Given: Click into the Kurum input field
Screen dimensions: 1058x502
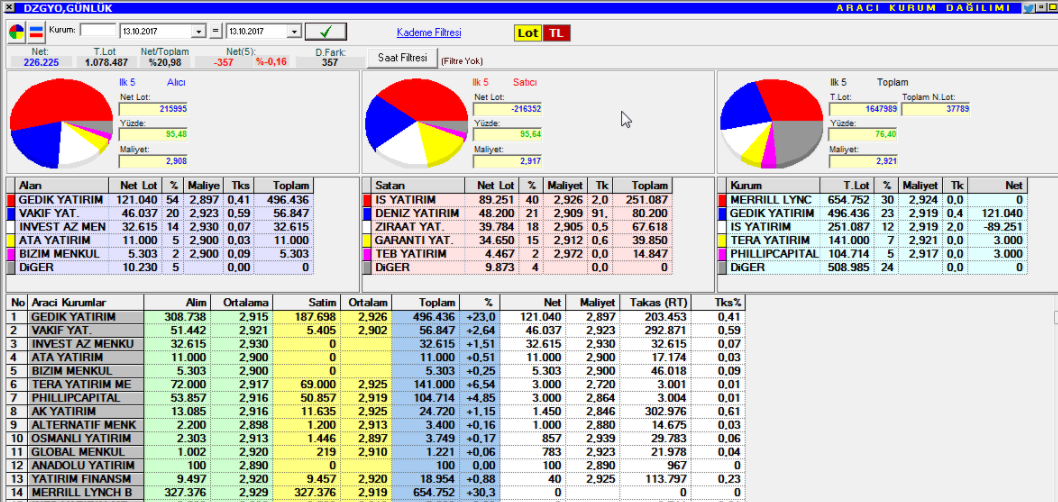Looking at the screenshot, I should pyautogui.click(x=98, y=31).
